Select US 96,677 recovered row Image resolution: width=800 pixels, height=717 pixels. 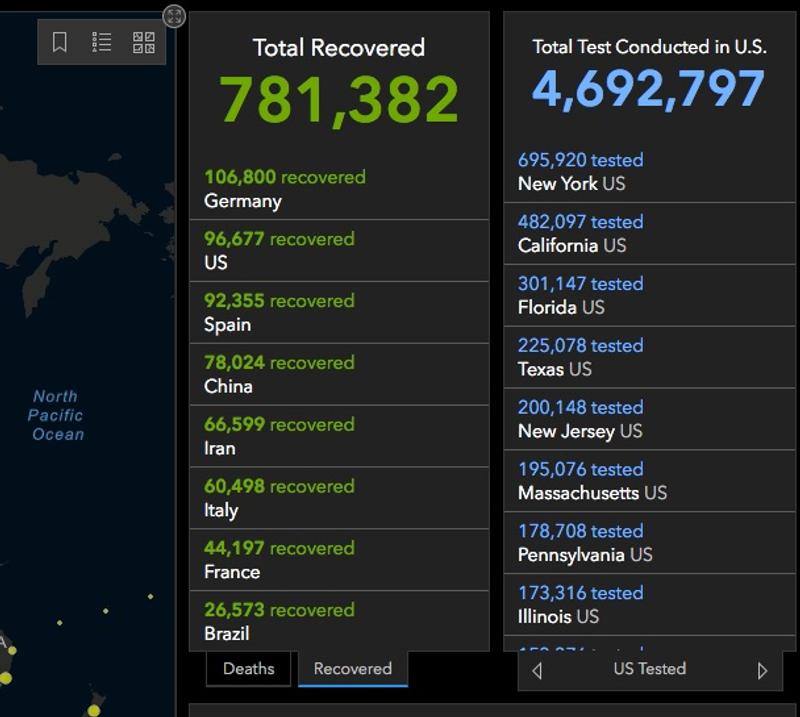tap(339, 251)
